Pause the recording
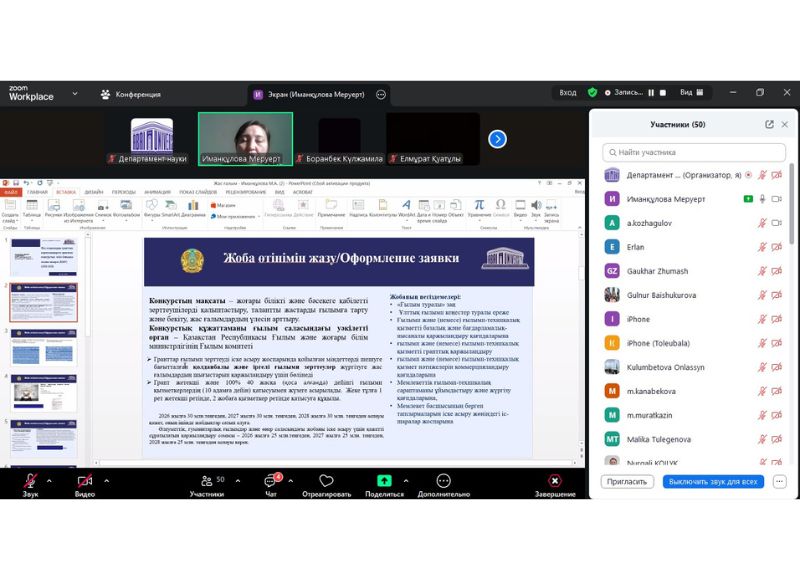Screen dimensions: 800x580 pos(651,93)
